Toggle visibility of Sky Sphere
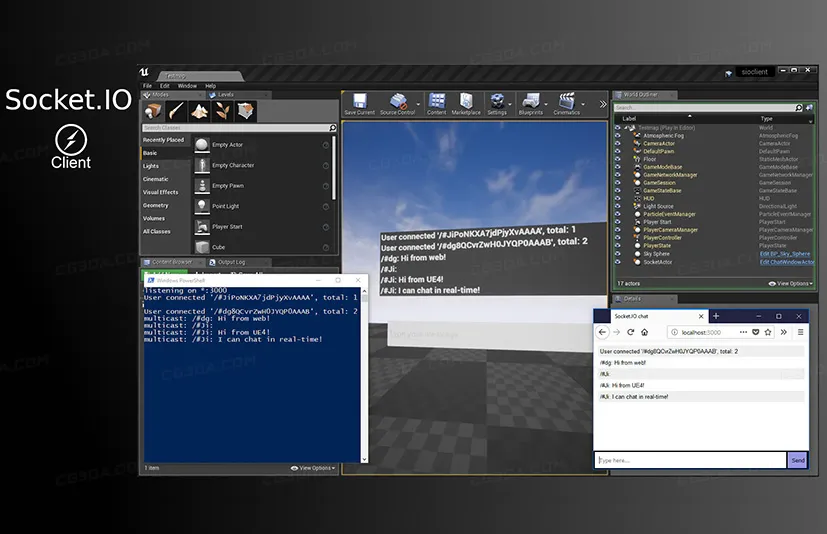Image resolution: width=827 pixels, height=534 pixels. (618, 254)
